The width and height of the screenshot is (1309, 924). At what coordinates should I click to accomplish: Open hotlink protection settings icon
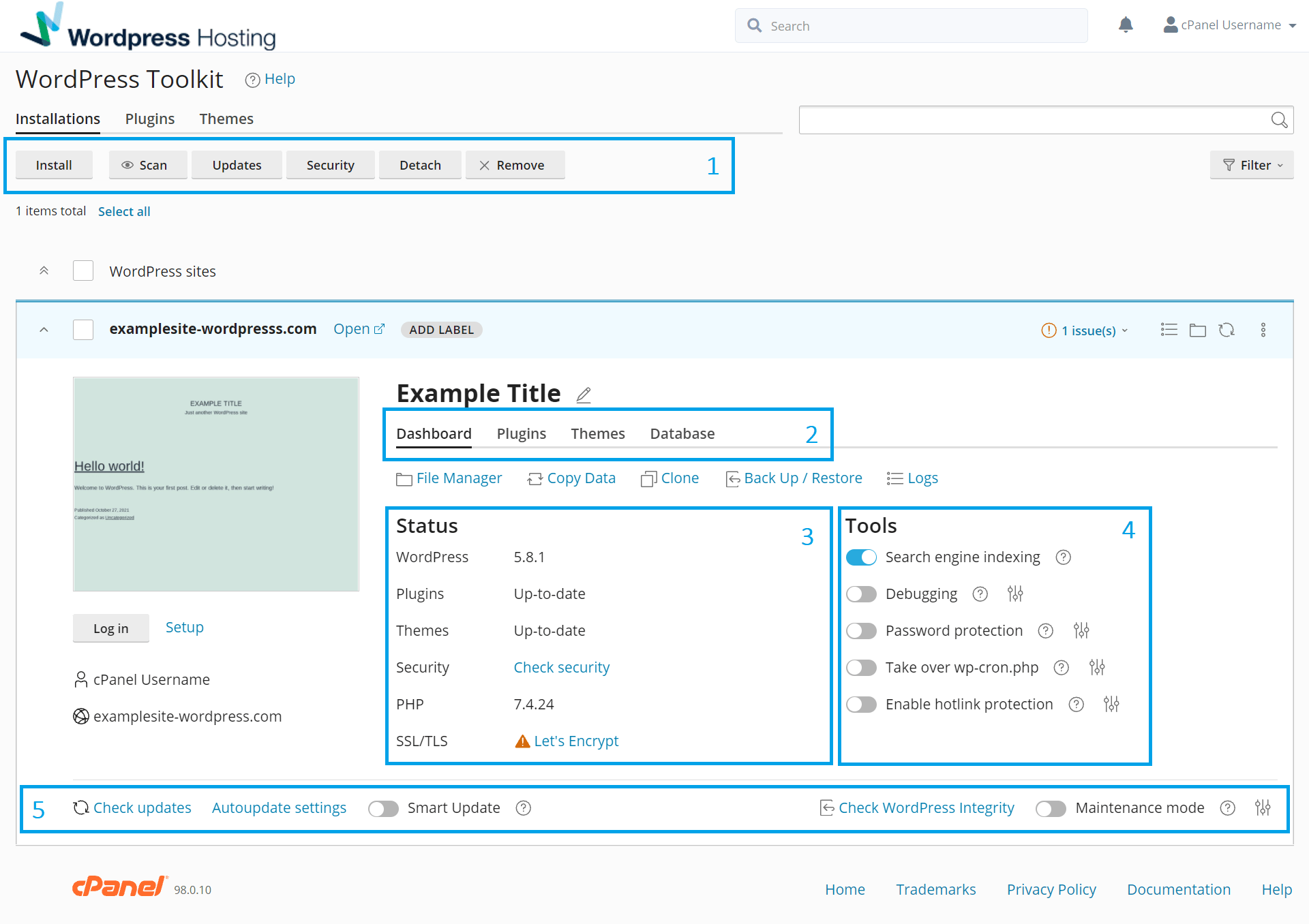click(1111, 705)
